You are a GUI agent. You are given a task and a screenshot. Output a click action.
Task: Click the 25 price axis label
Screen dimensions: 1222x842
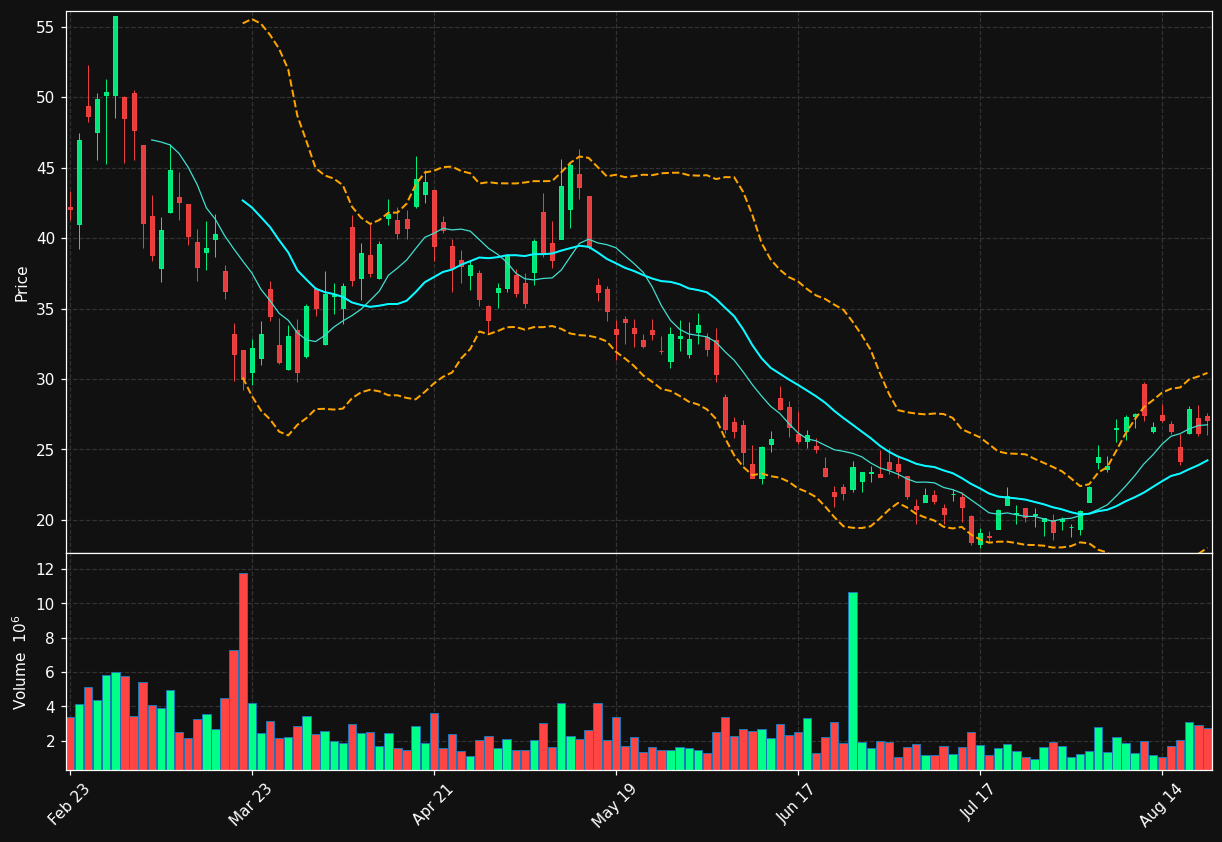click(46, 450)
